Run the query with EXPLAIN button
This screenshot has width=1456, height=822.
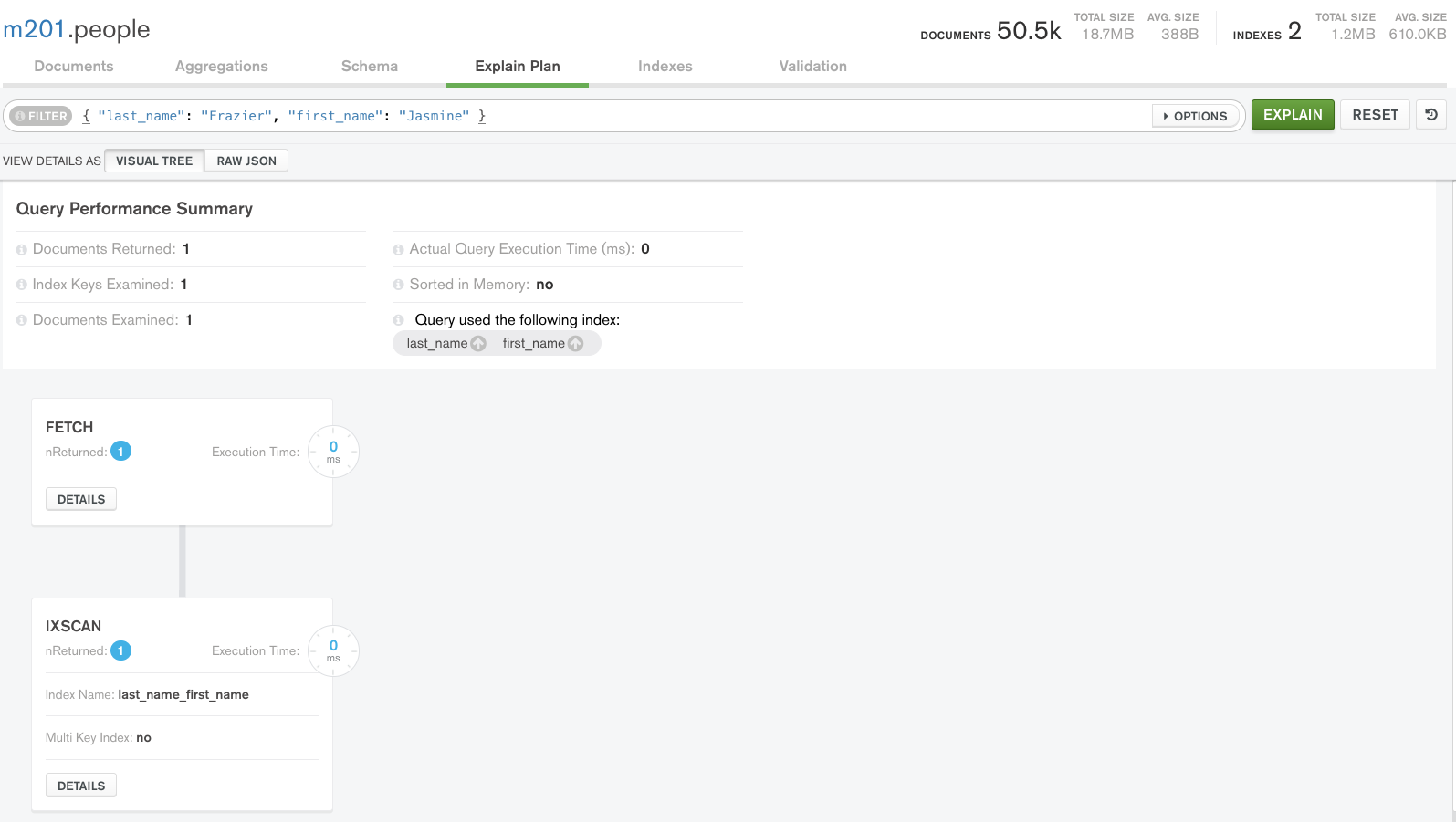(1293, 115)
